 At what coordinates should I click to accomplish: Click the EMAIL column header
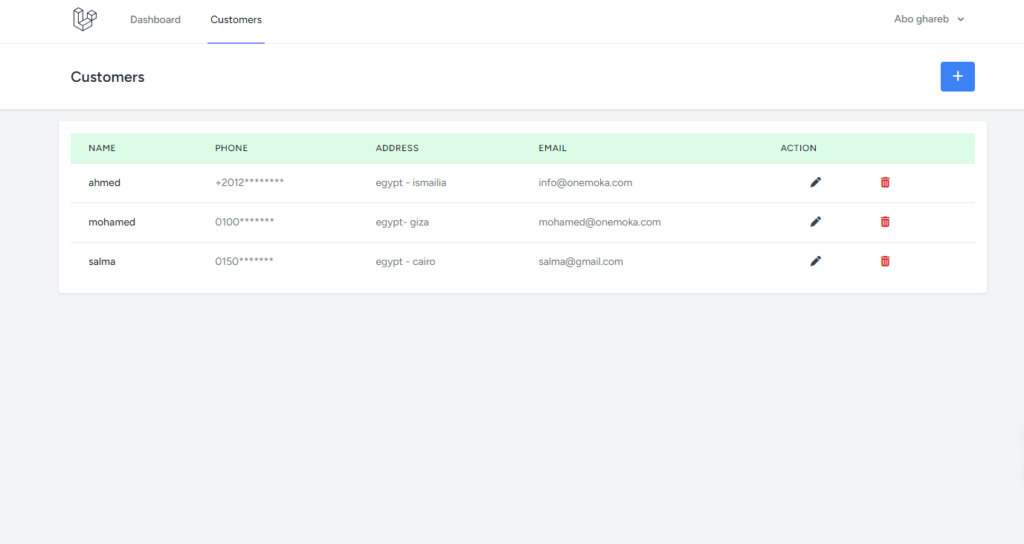(552, 148)
